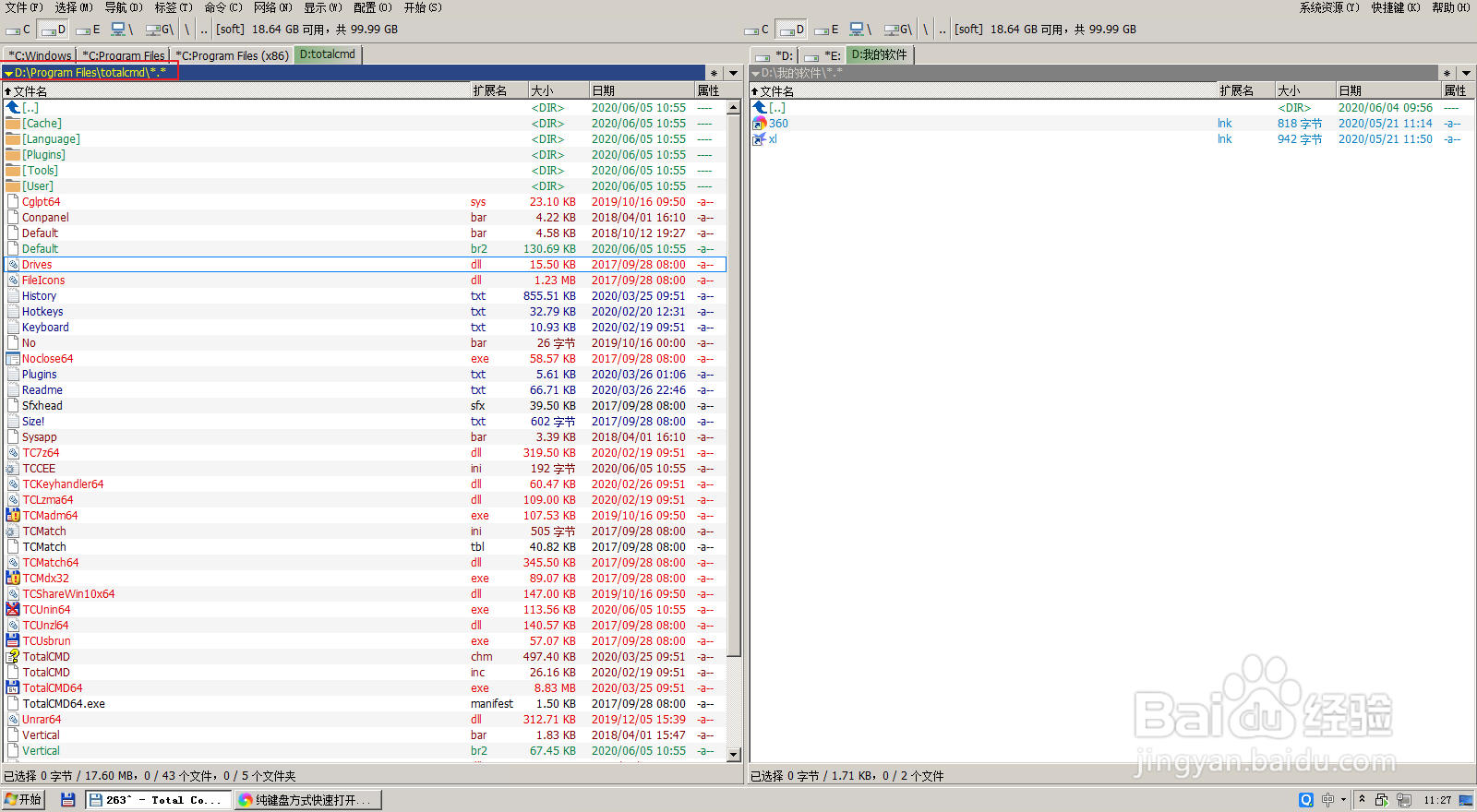Select the [Plugins] folder icon
1477x812 pixels.
point(13,155)
